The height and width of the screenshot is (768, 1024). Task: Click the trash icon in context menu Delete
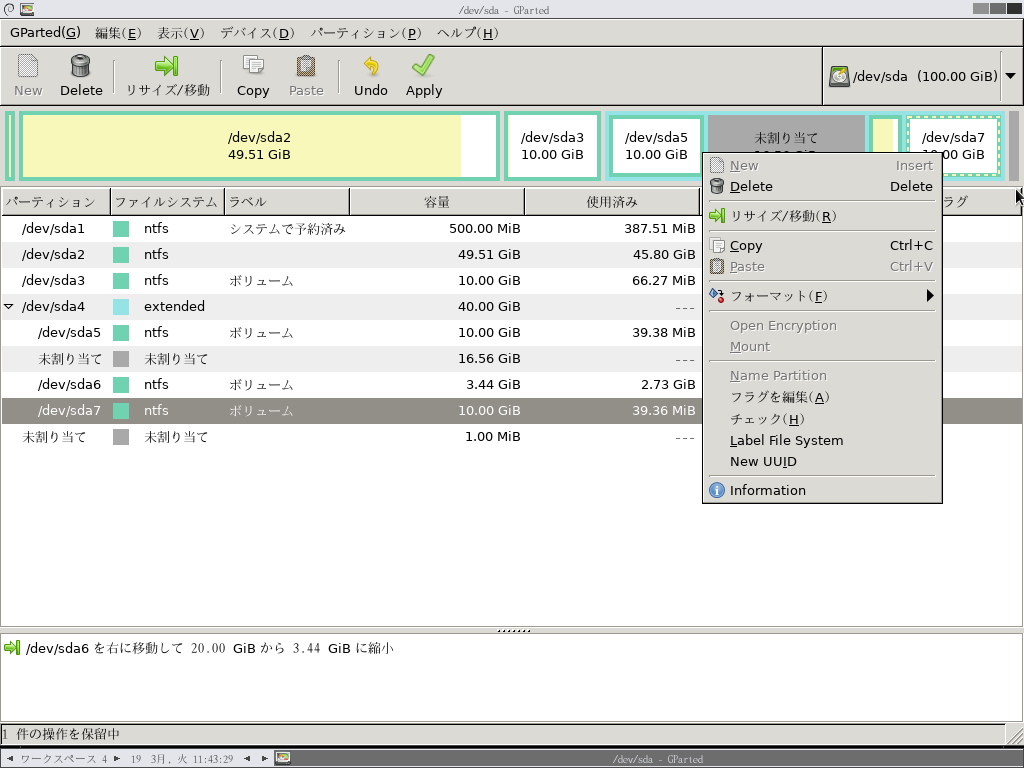click(716, 186)
